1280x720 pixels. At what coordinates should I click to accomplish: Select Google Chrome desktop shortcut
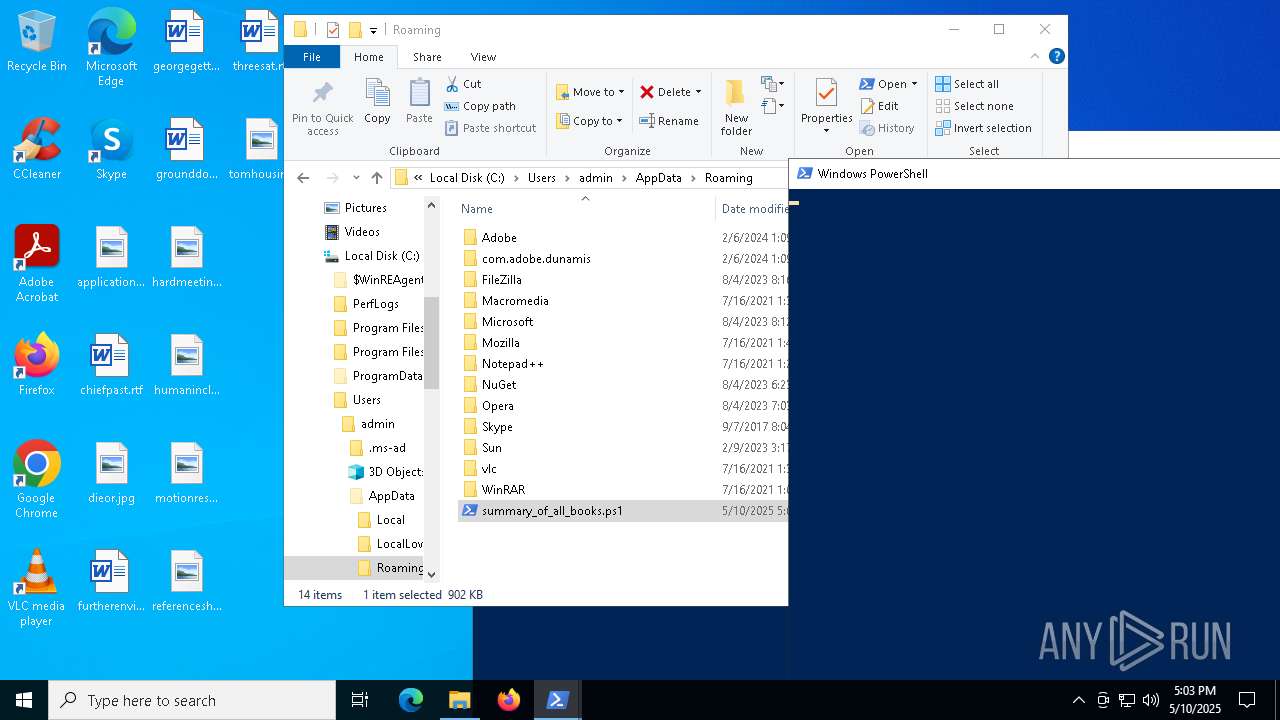tap(36, 480)
